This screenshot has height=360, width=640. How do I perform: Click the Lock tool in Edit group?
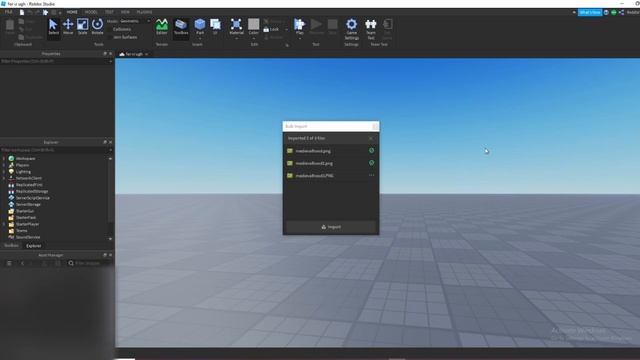pos(271,29)
